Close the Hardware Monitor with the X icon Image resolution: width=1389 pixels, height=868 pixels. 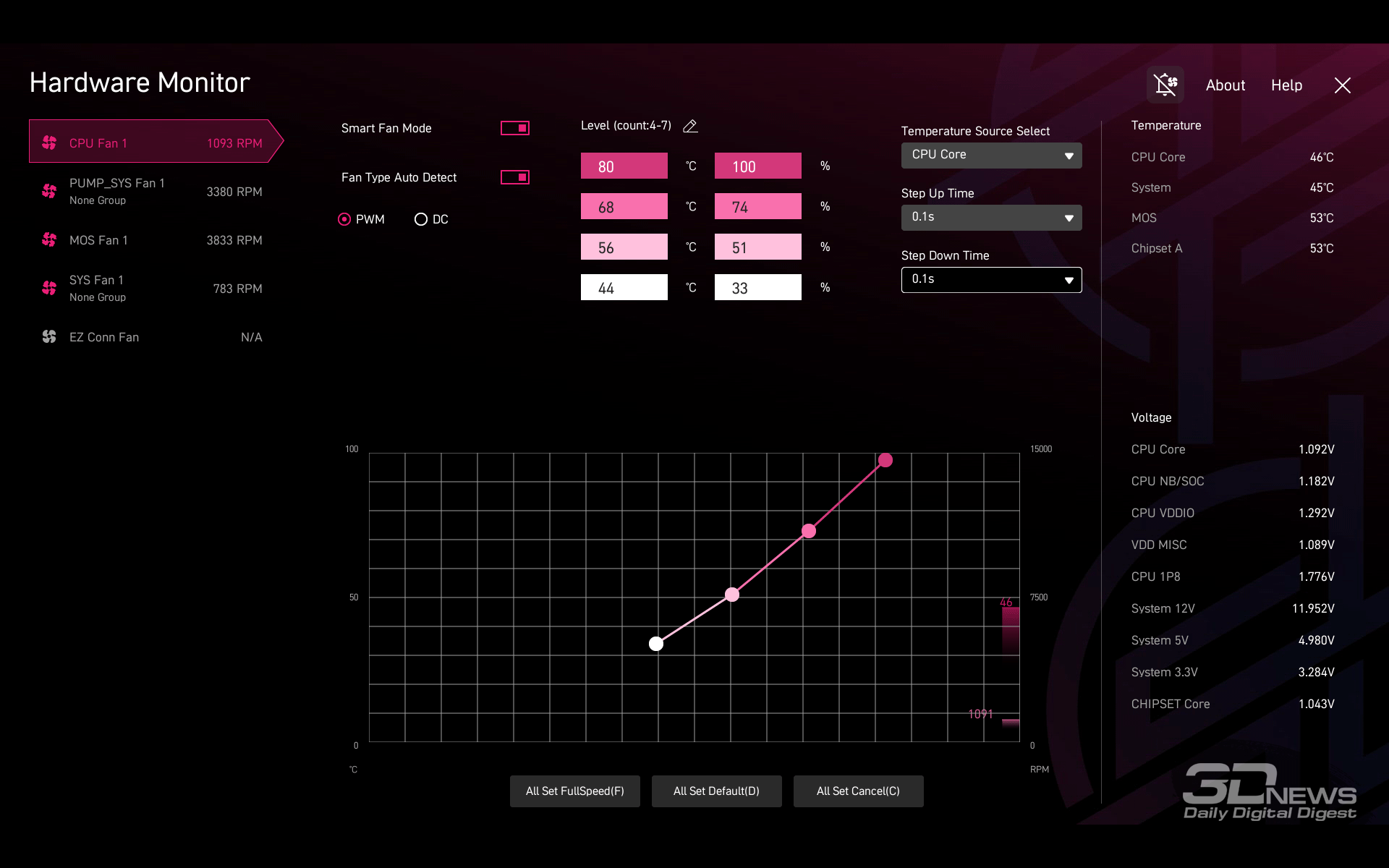point(1342,85)
